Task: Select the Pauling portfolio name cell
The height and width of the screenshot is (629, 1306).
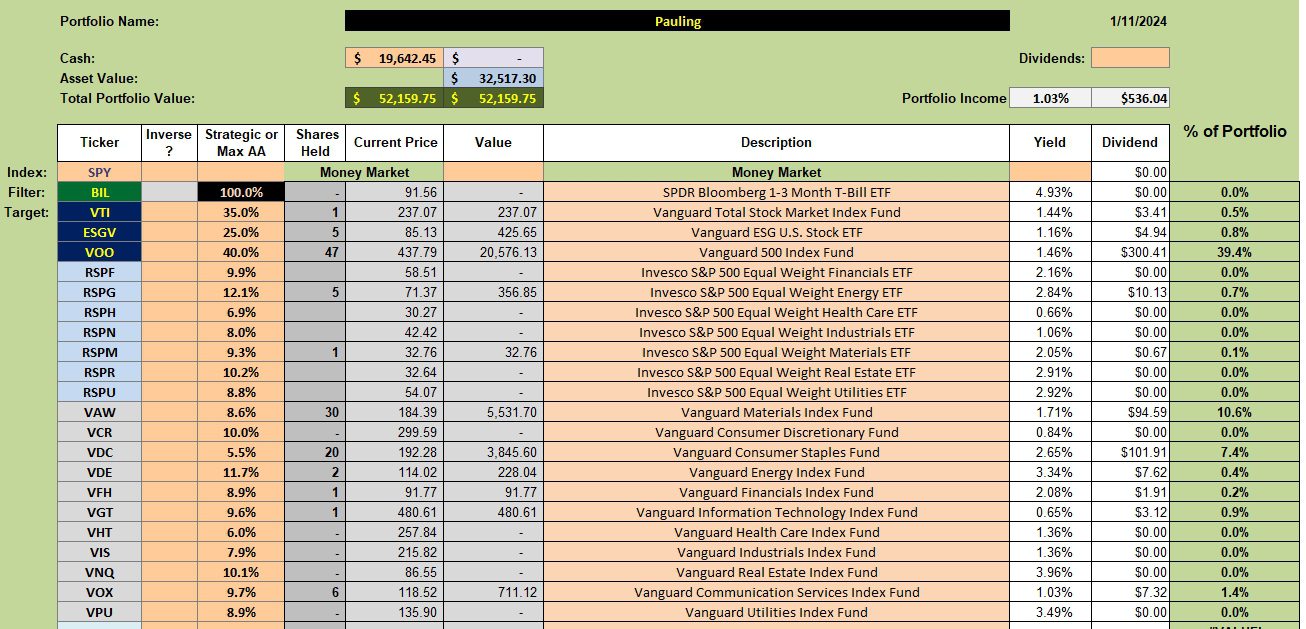Action: pos(677,21)
